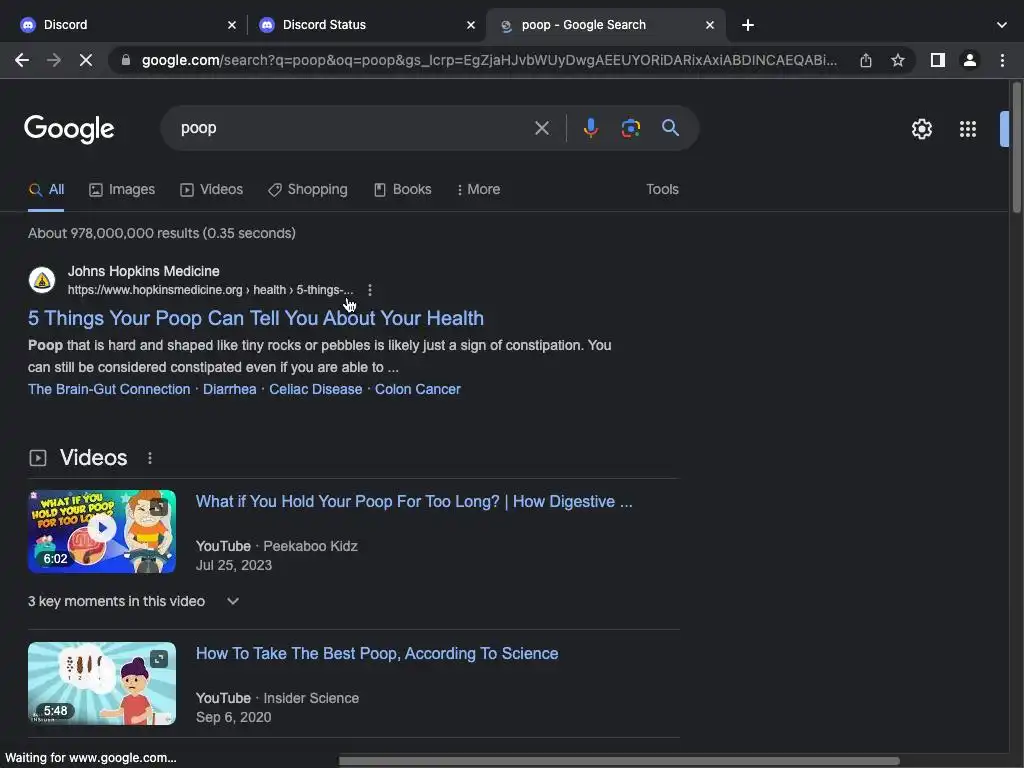Switch to Images results
This screenshot has height=768, width=1024.
click(122, 189)
